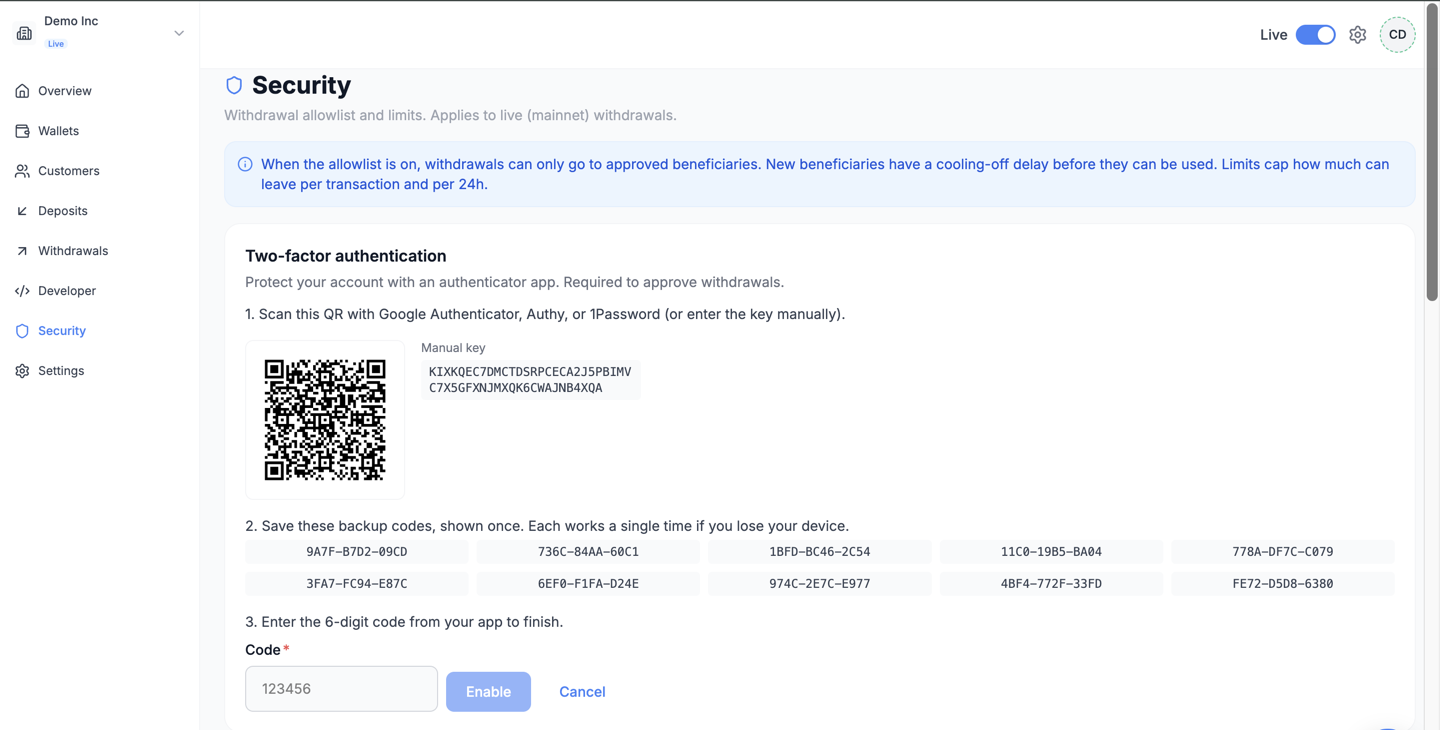The image size is (1440, 730).
Task: Click backup code 11C0-19B5-BA04
Action: [1051, 552]
